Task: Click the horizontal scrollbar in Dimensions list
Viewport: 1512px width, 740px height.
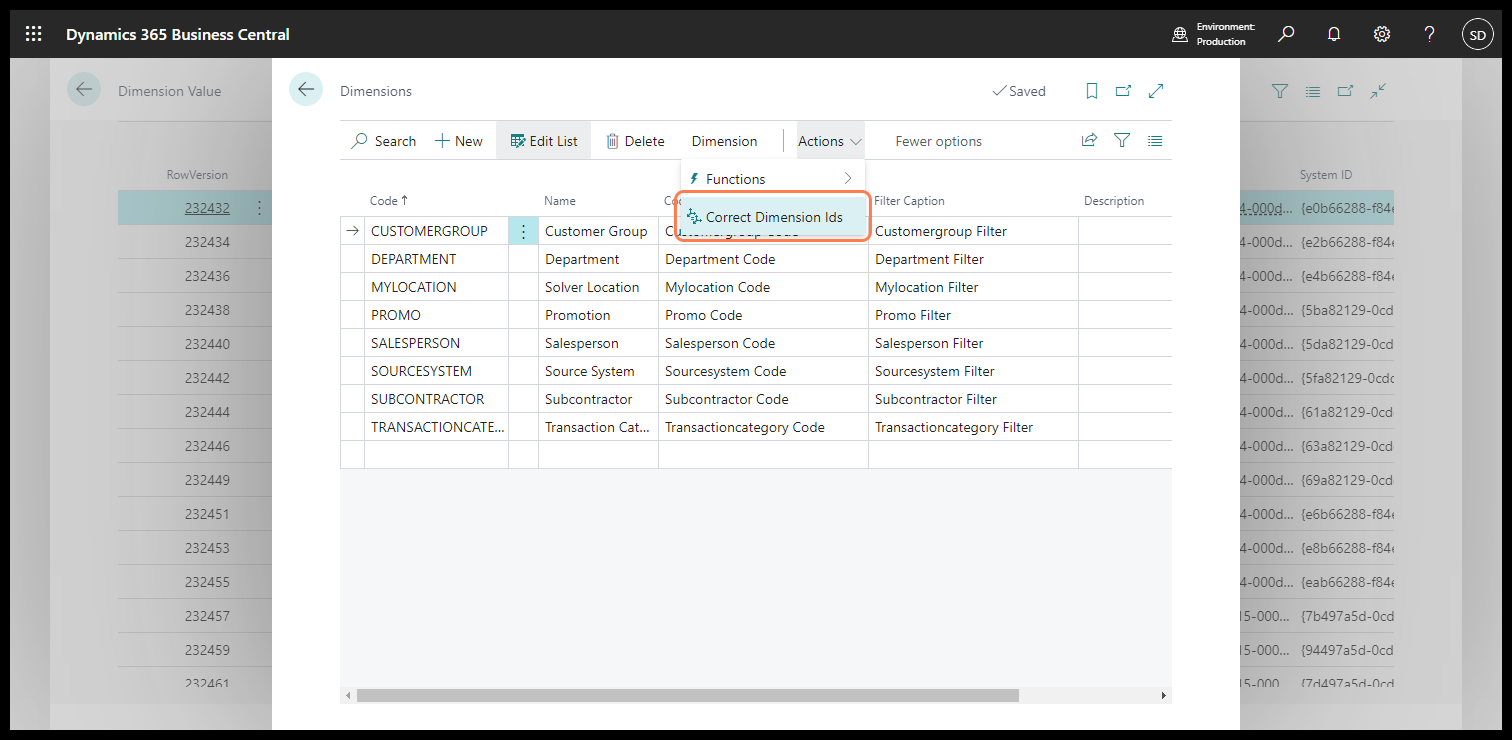Action: pyautogui.click(x=687, y=695)
